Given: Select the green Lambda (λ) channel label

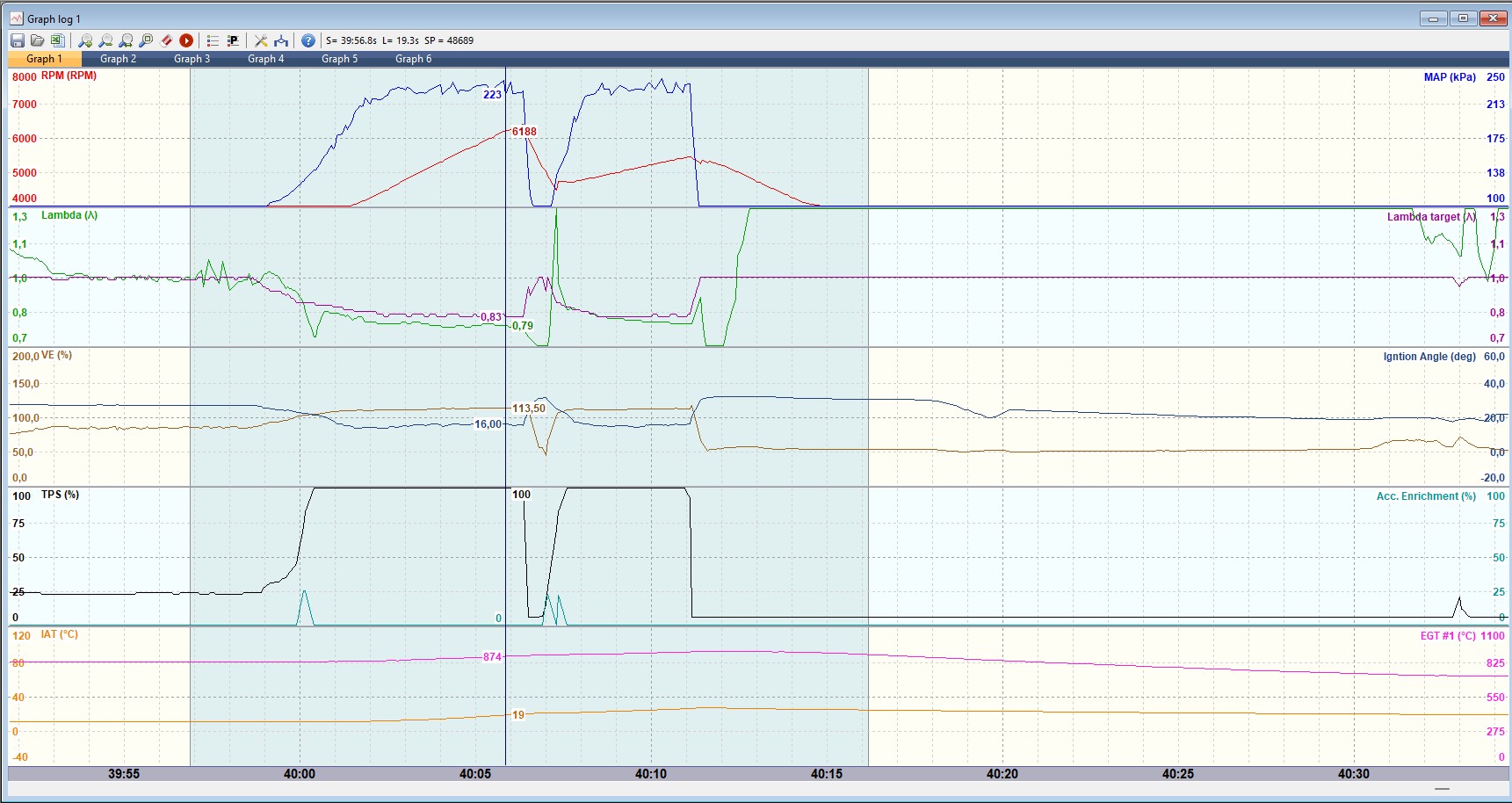Looking at the screenshot, I should (69, 215).
